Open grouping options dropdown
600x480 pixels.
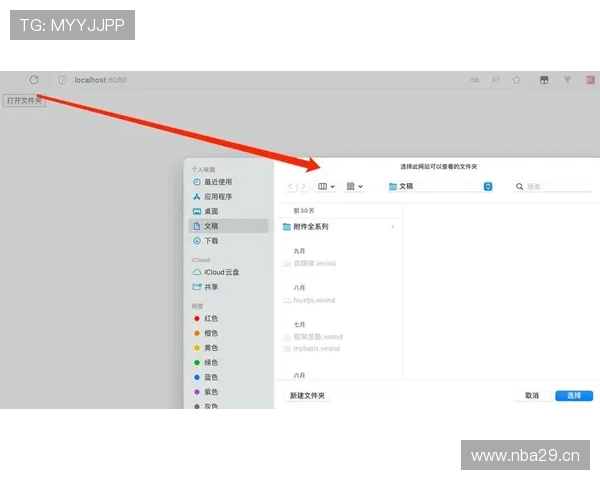pyautogui.click(x=354, y=186)
